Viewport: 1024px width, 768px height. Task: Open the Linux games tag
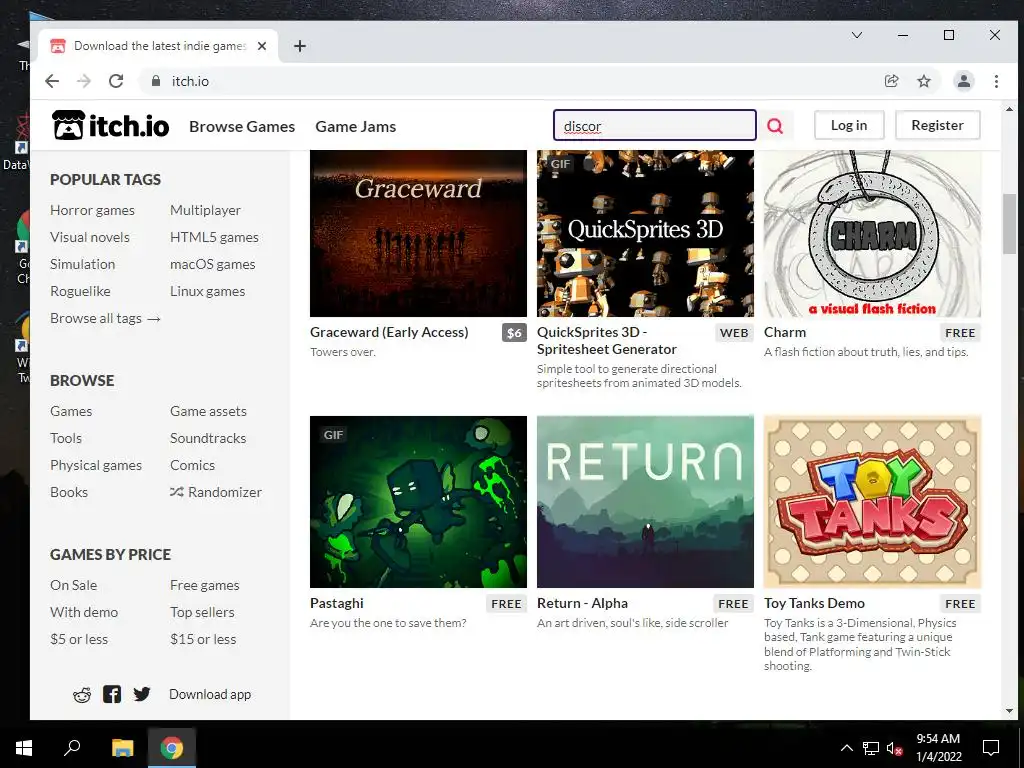[208, 291]
